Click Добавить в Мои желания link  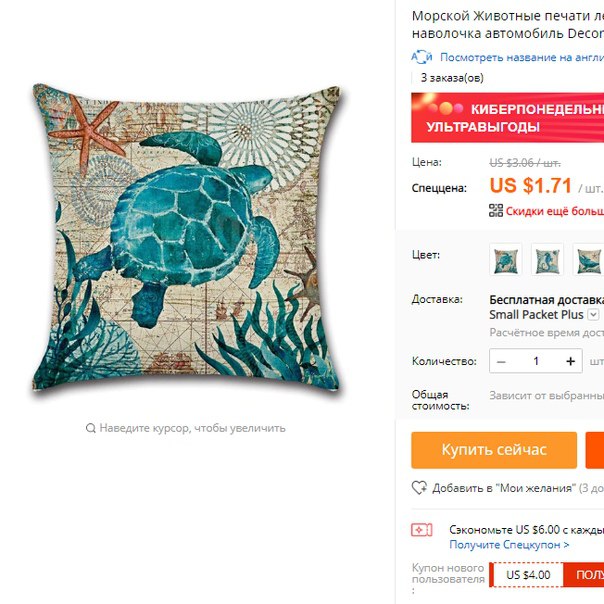tap(504, 488)
